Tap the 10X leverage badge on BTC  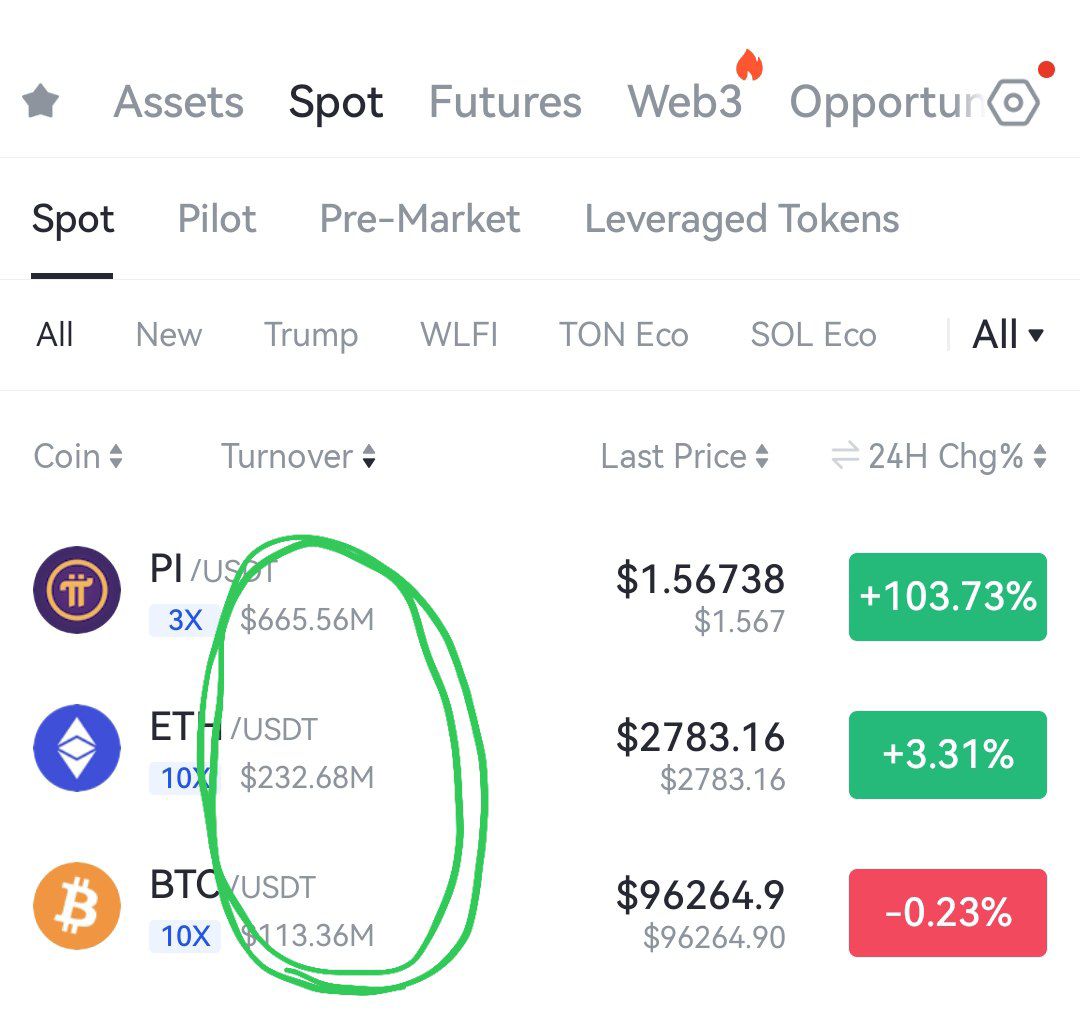tap(185, 936)
